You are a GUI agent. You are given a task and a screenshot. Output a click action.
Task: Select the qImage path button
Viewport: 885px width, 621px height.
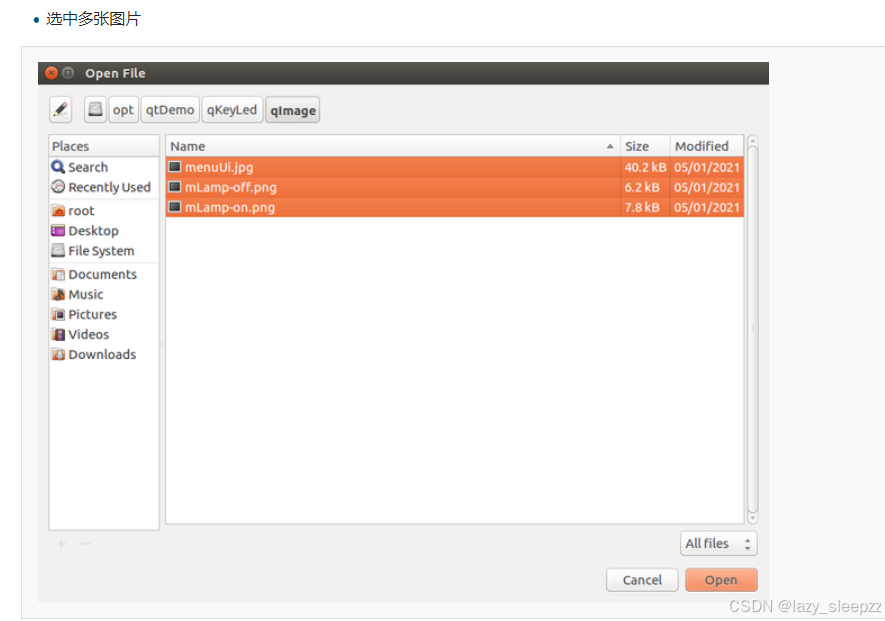(x=293, y=110)
